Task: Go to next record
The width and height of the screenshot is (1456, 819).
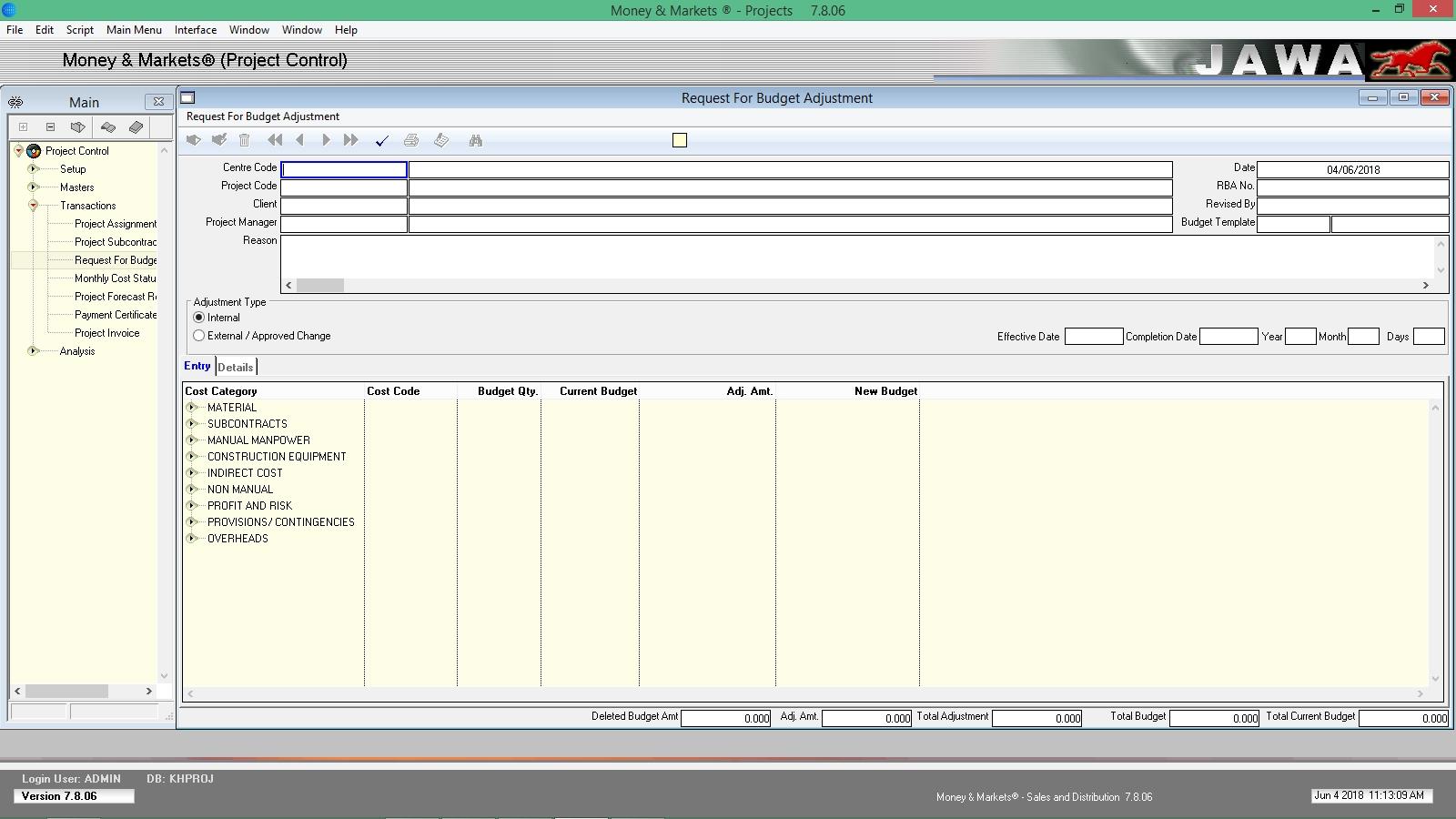Action: pos(325,140)
